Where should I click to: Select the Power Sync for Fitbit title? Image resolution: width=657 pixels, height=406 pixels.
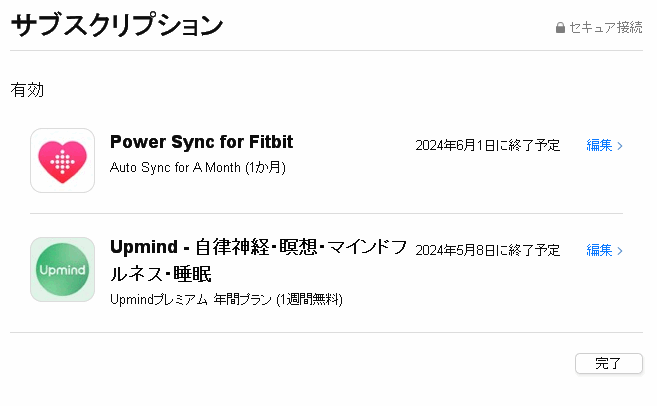tap(201, 141)
